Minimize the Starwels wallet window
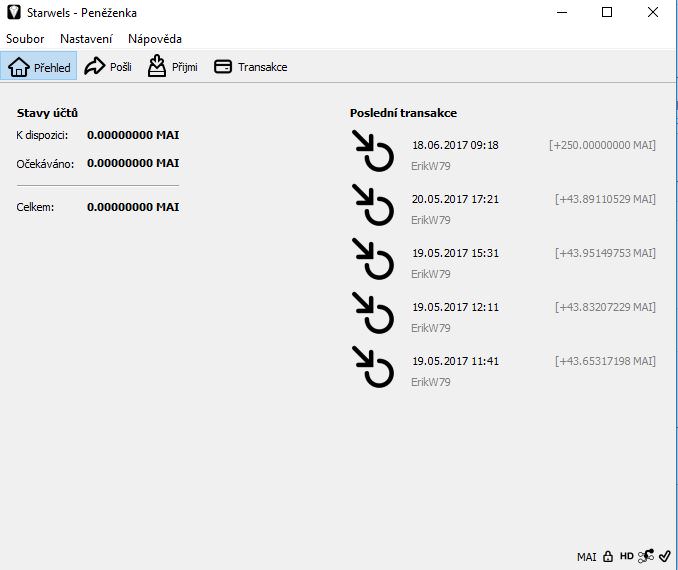The image size is (678, 570). point(562,12)
